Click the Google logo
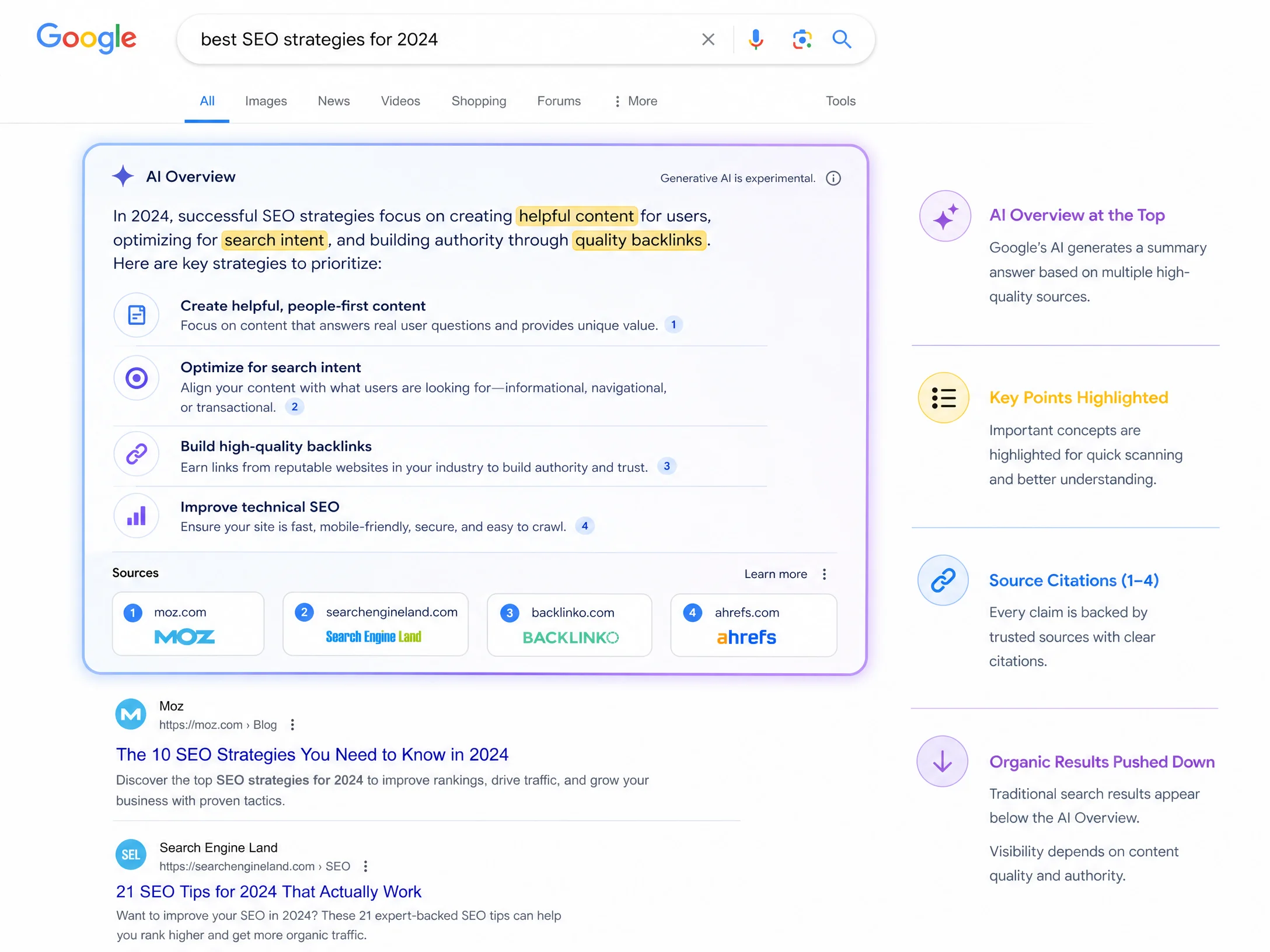This screenshot has width=1270, height=952. click(86, 38)
